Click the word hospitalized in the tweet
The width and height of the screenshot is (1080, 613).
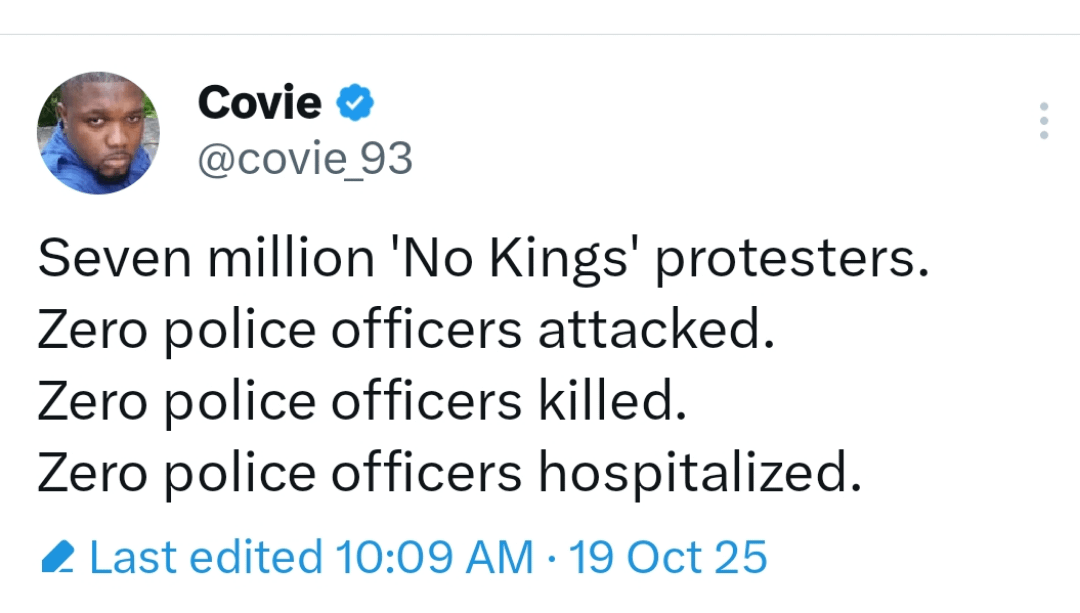(x=700, y=474)
